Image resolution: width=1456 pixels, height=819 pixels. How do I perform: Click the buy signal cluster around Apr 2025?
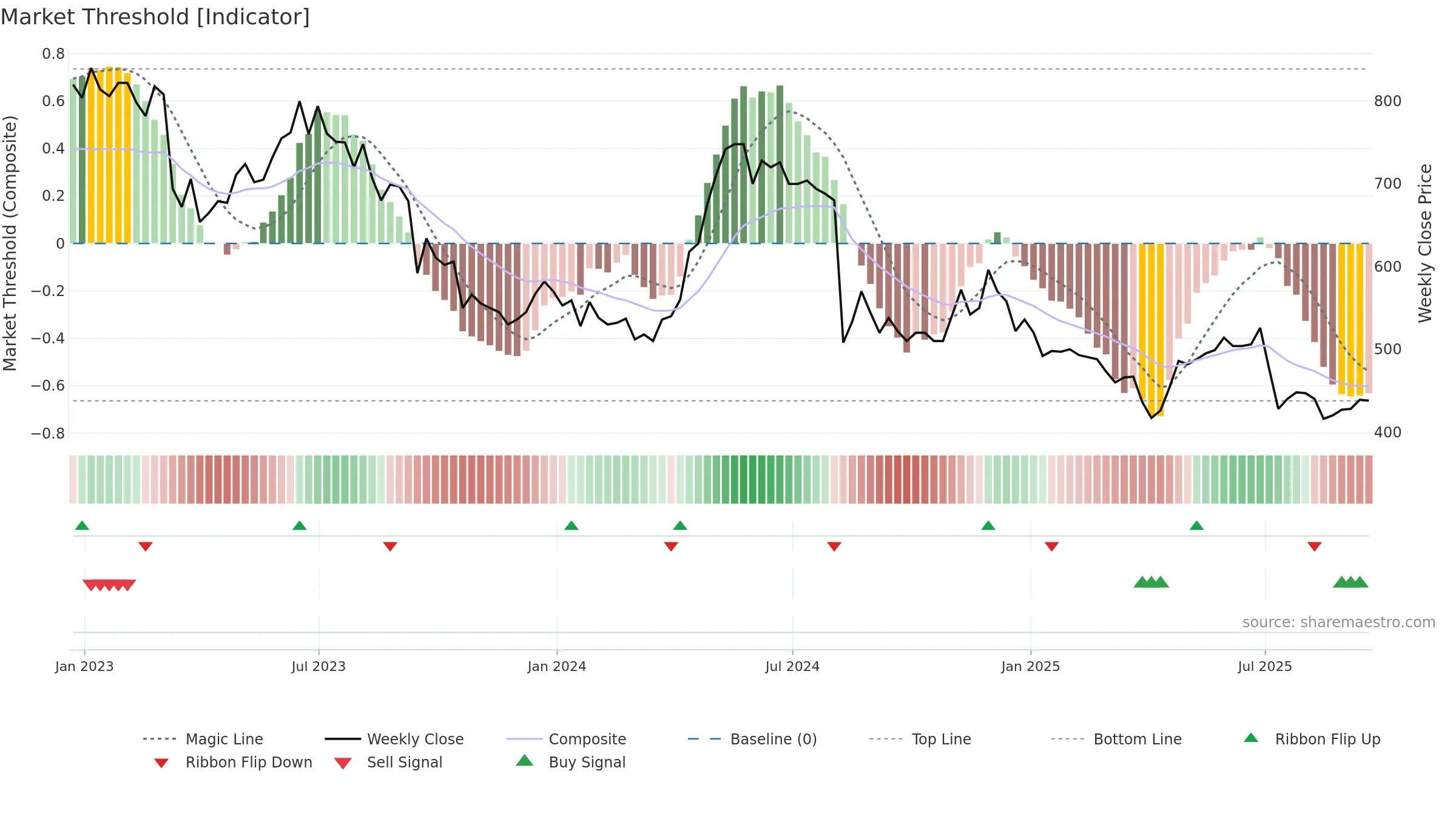(1151, 582)
